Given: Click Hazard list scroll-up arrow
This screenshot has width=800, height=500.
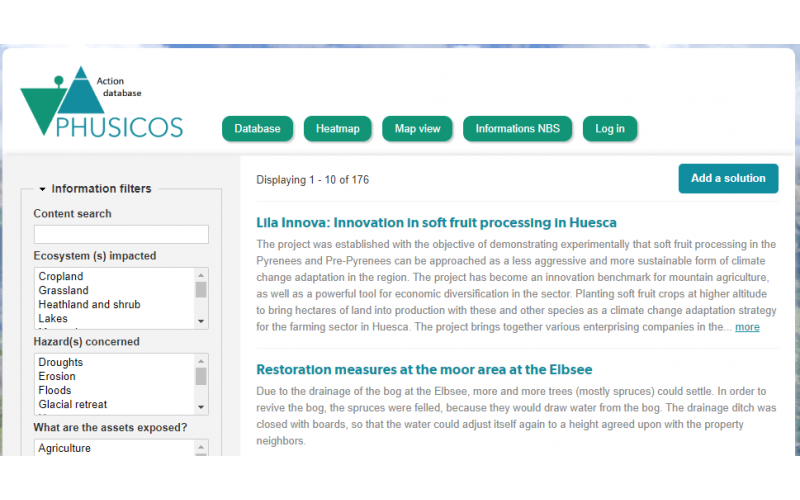Looking at the screenshot, I should click(x=201, y=361).
